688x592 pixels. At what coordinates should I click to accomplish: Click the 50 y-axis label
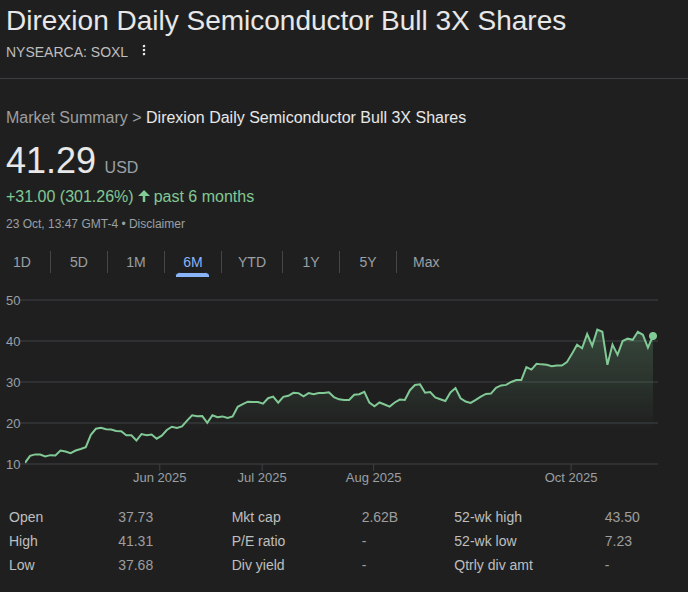coord(13,301)
